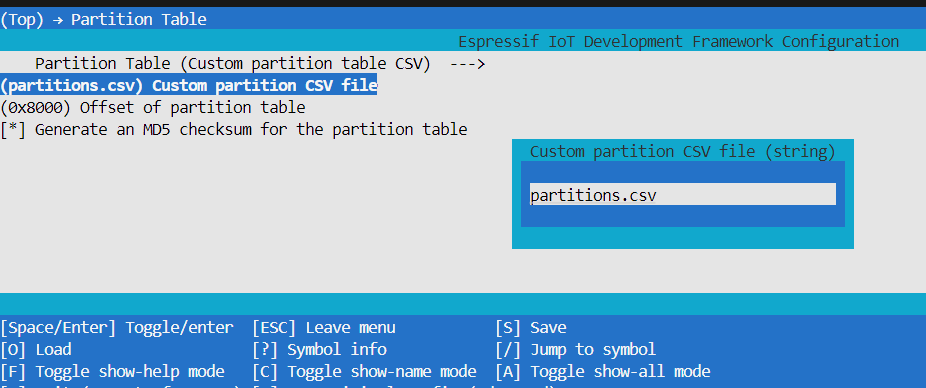Click the Partition Table breadcrumb

tap(139, 19)
